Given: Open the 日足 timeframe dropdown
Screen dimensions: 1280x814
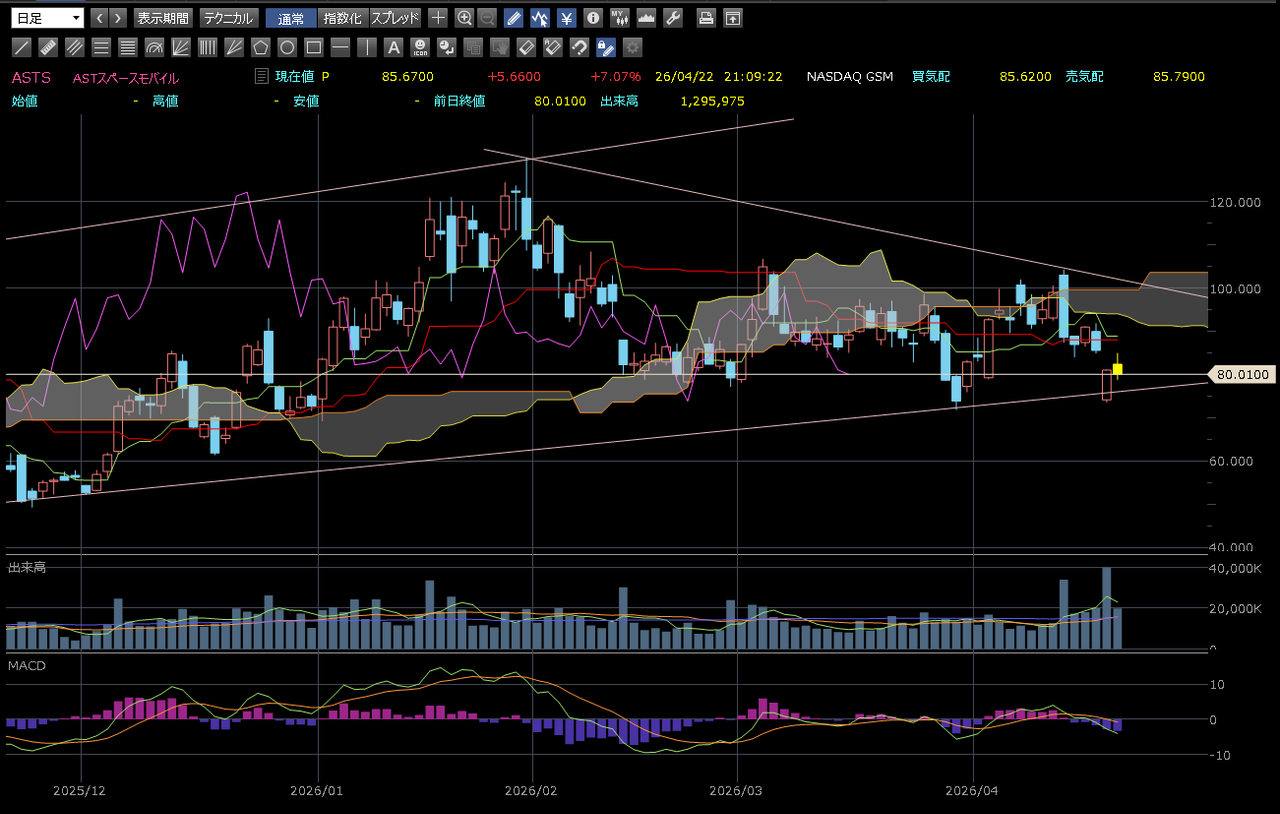Looking at the screenshot, I should pyautogui.click(x=47, y=18).
